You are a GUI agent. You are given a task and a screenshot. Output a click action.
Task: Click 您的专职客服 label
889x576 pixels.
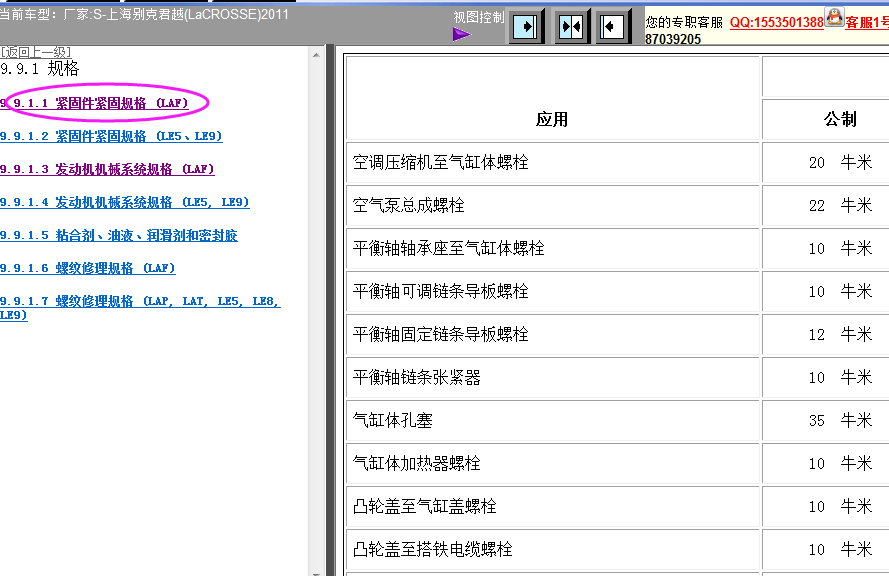684,22
